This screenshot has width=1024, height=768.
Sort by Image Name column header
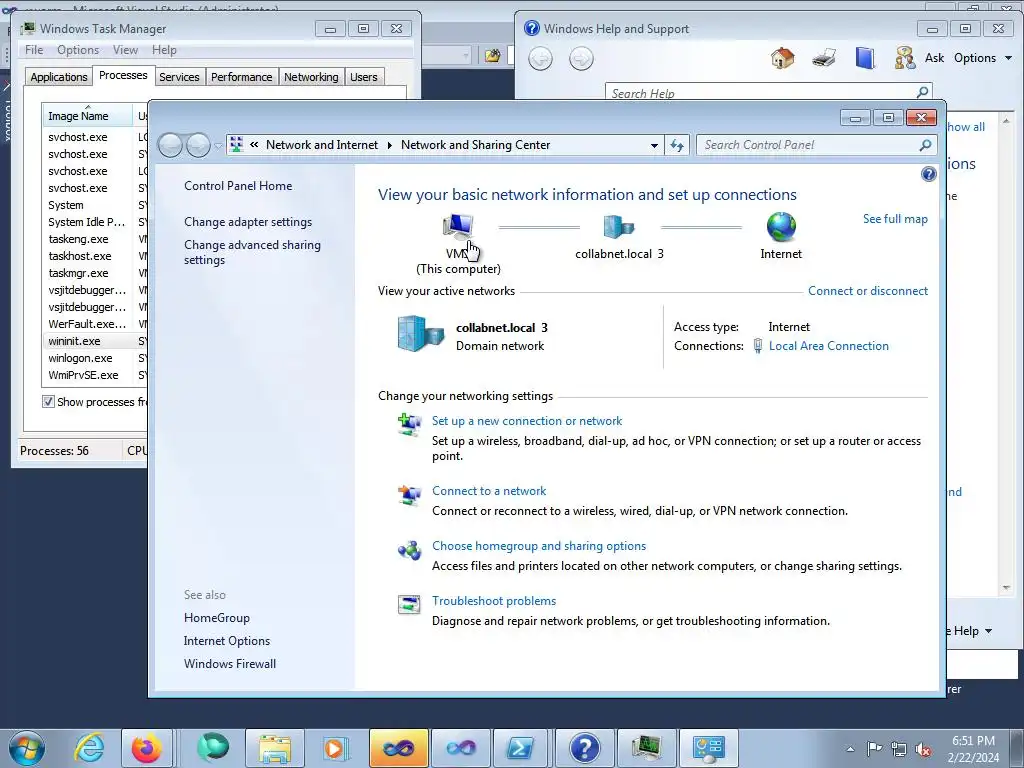point(88,116)
